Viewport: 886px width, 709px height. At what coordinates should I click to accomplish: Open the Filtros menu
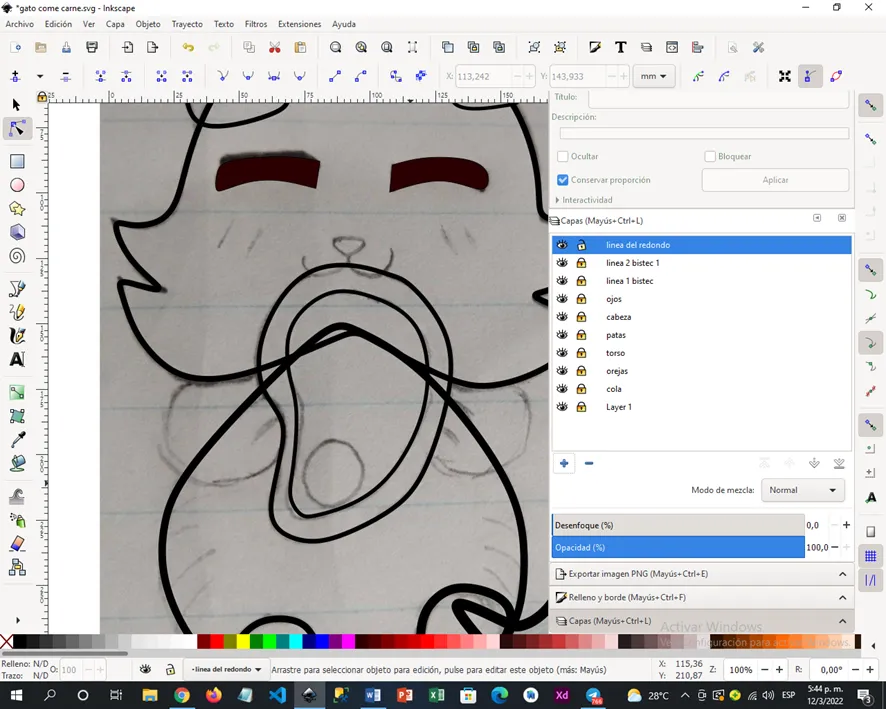256,24
